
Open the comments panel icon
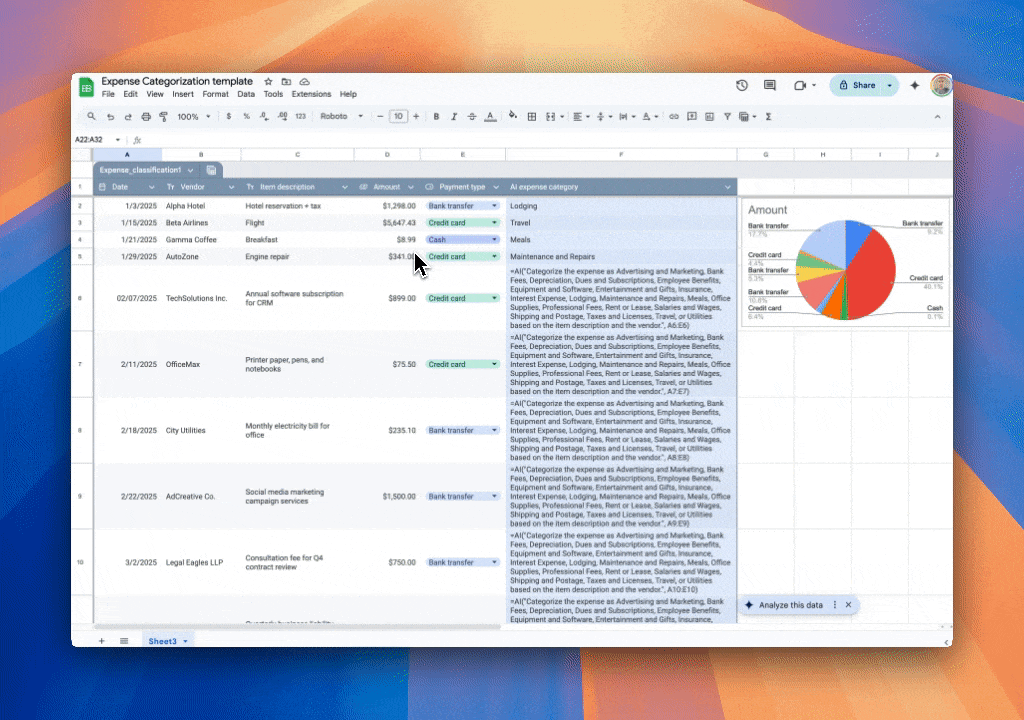[x=769, y=86]
